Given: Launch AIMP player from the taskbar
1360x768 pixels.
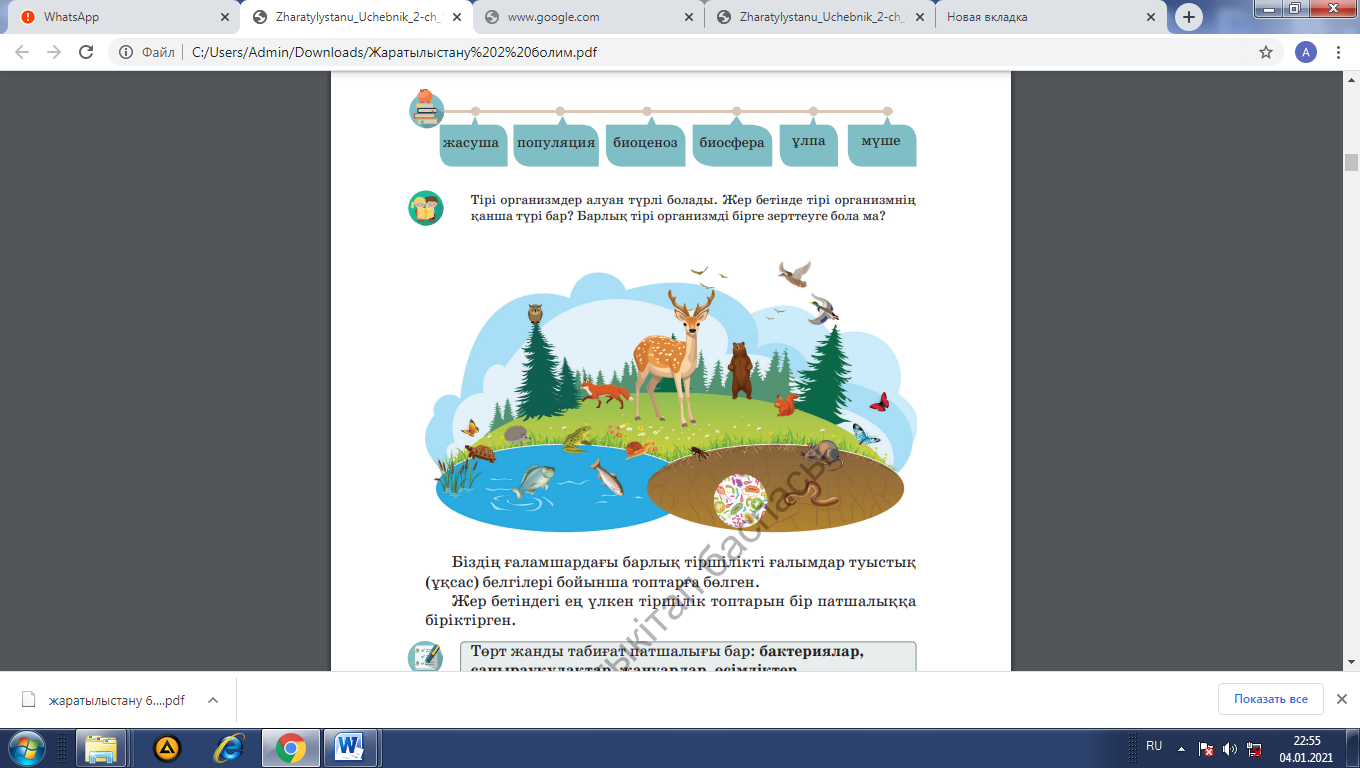Looking at the screenshot, I should coord(167,747).
